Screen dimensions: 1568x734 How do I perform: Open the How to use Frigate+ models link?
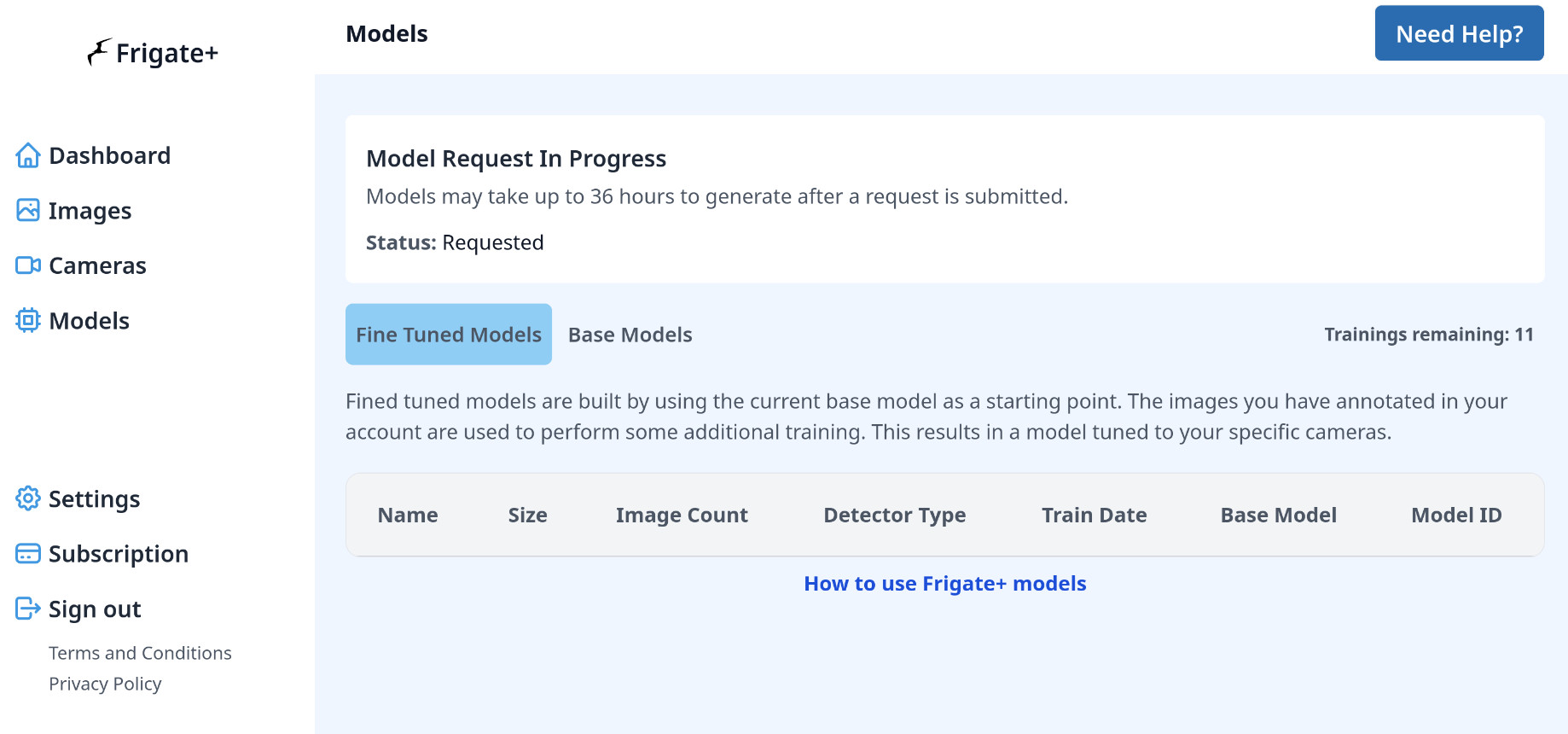[x=944, y=584]
